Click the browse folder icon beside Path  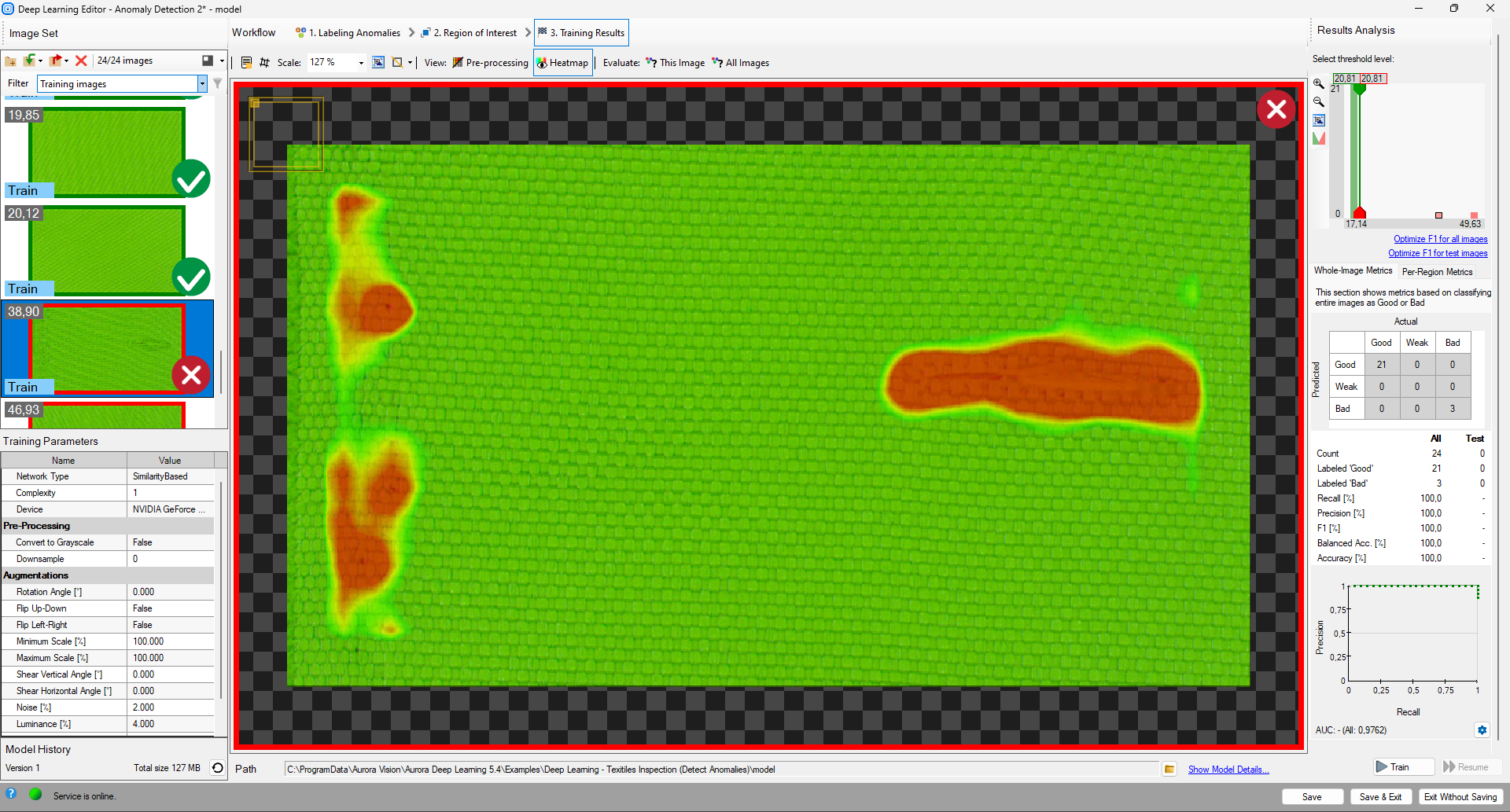[x=1169, y=770]
